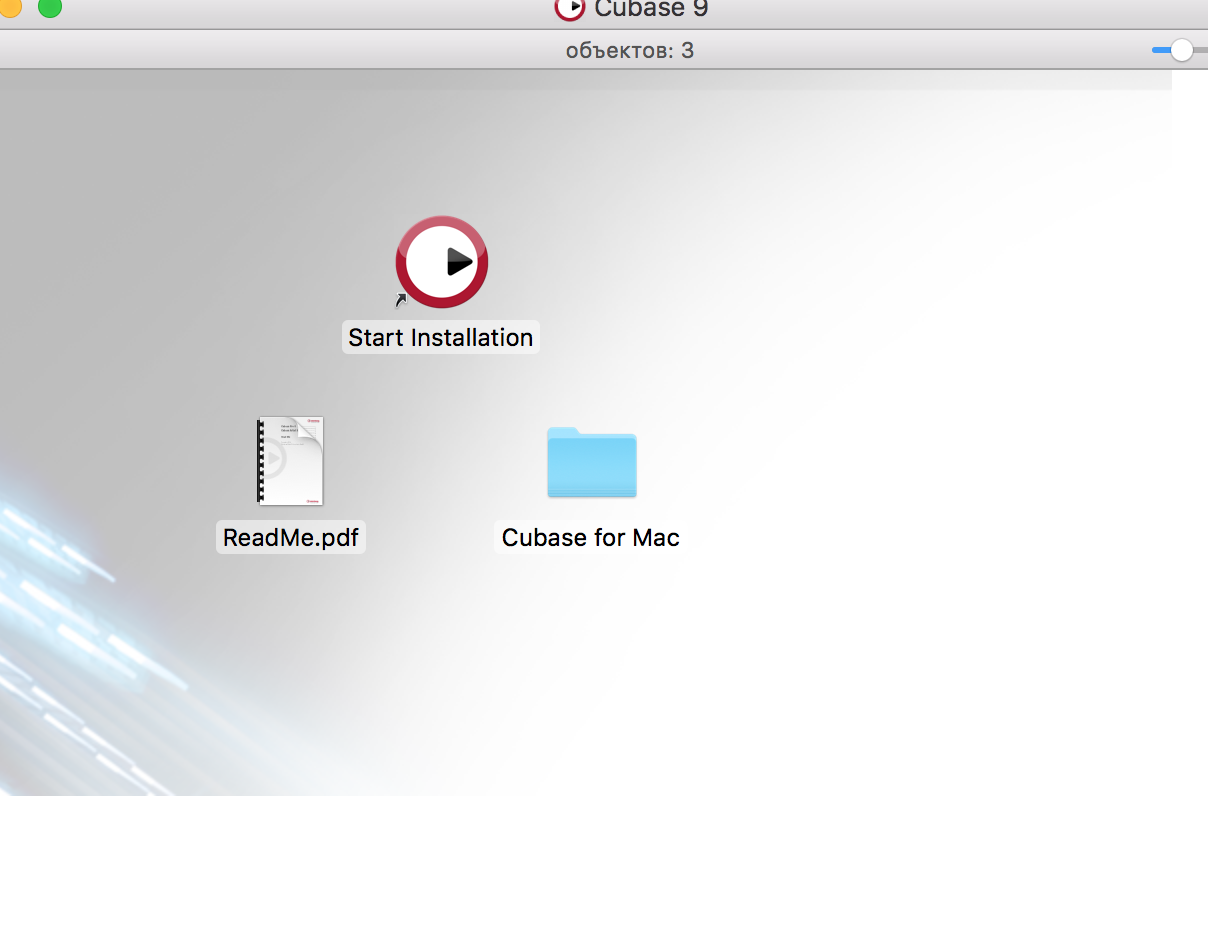Click the 'ReadMe.pdf' file name
The image size is (1208, 936).
pos(291,537)
